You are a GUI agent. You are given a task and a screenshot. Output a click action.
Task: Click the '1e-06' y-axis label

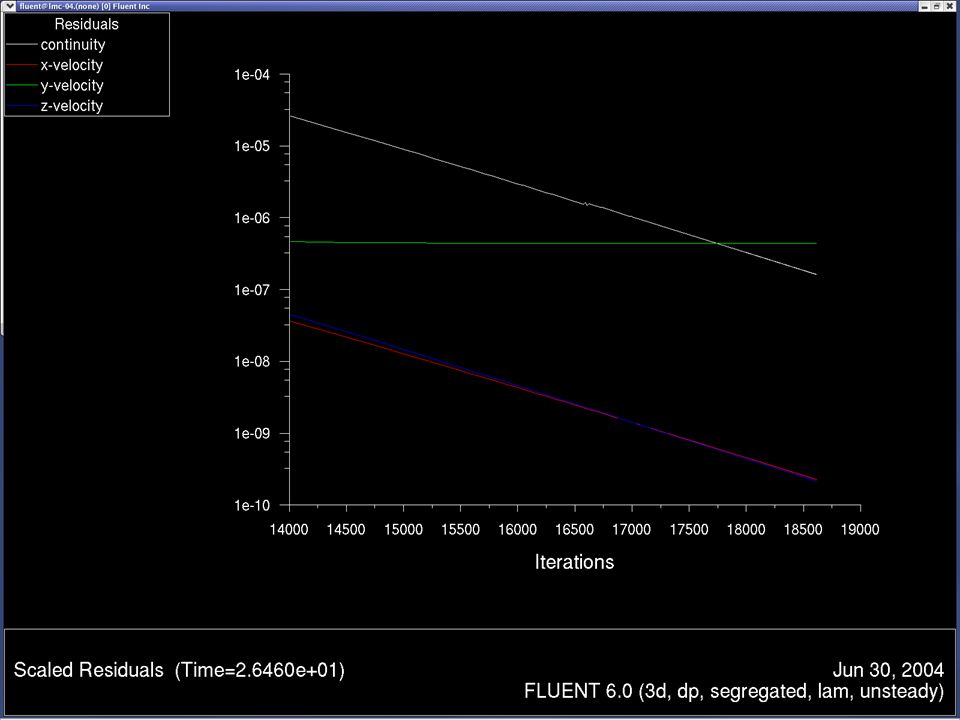pyautogui.click(x=252, y=218)
